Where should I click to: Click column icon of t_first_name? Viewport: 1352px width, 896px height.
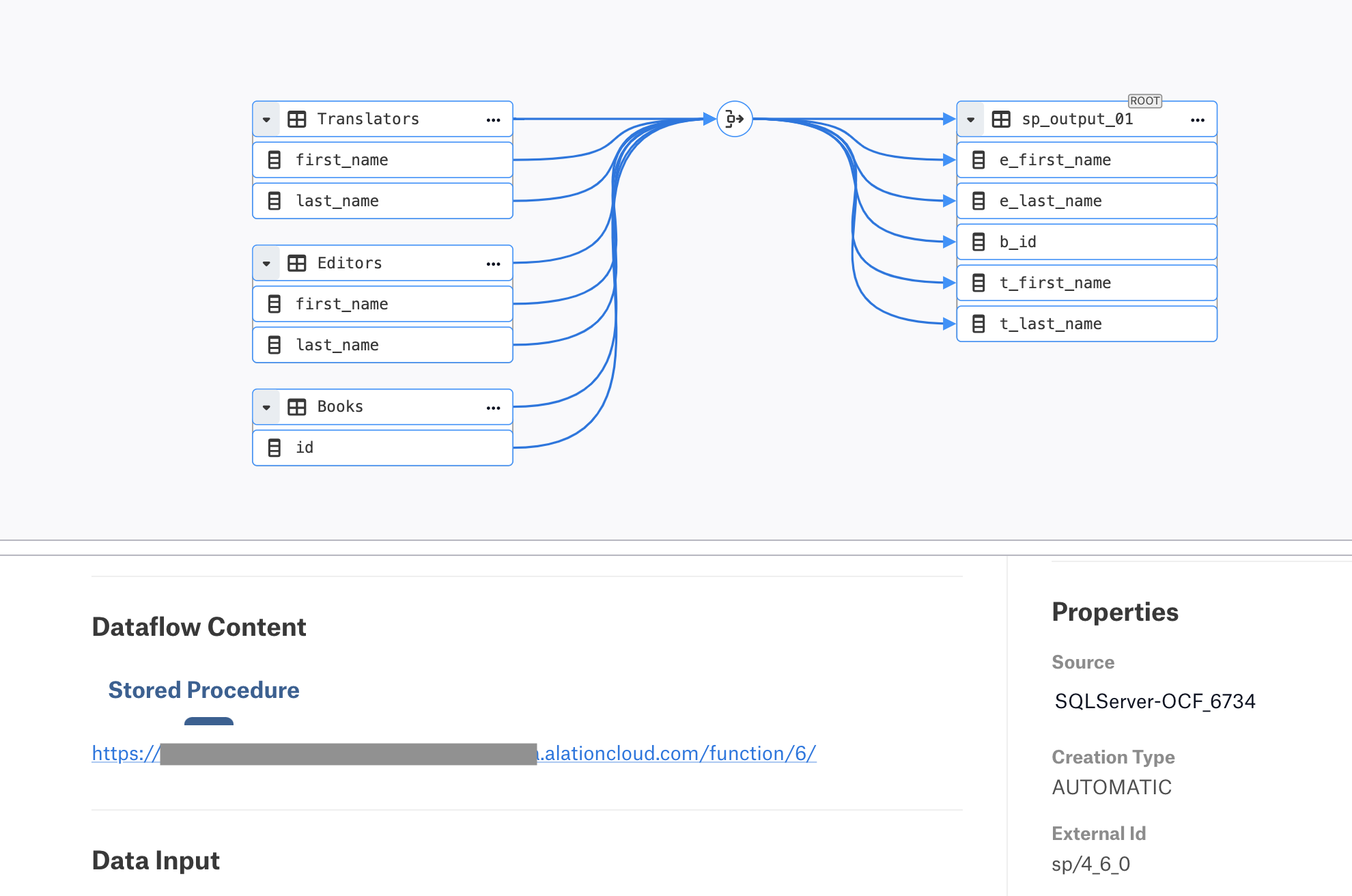coord(978,283)
